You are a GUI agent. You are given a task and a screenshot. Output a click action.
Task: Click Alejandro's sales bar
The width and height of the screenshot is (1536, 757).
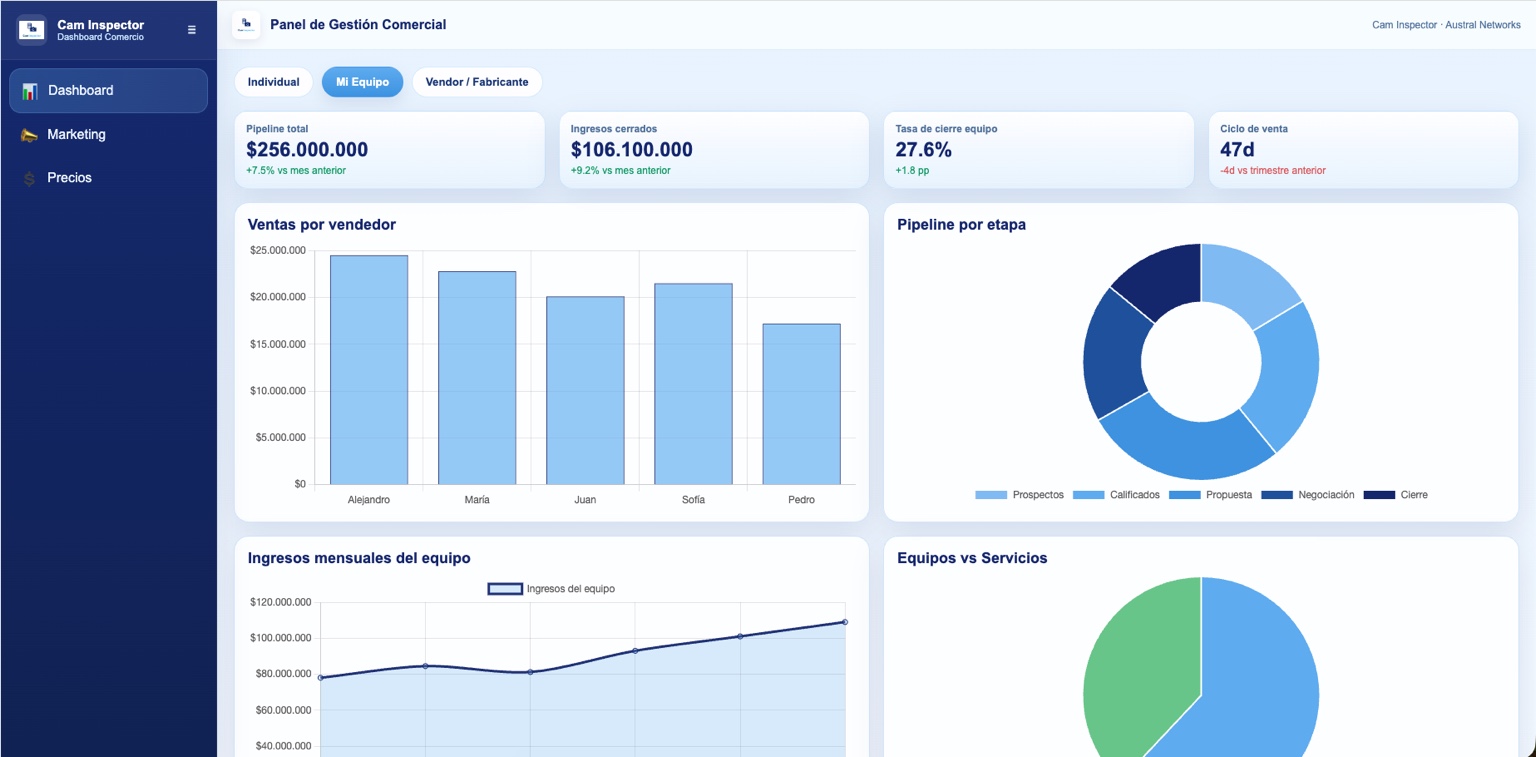369,370
